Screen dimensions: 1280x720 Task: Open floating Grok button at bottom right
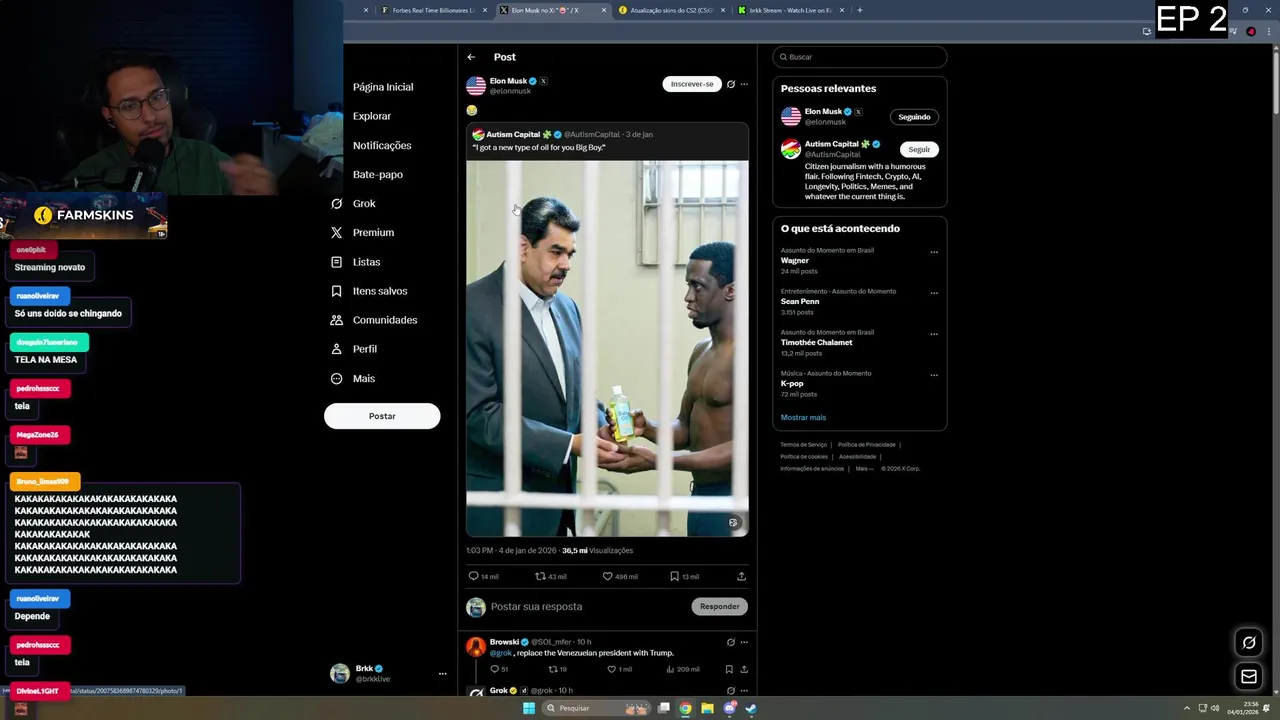click(x=1249, y=643)
